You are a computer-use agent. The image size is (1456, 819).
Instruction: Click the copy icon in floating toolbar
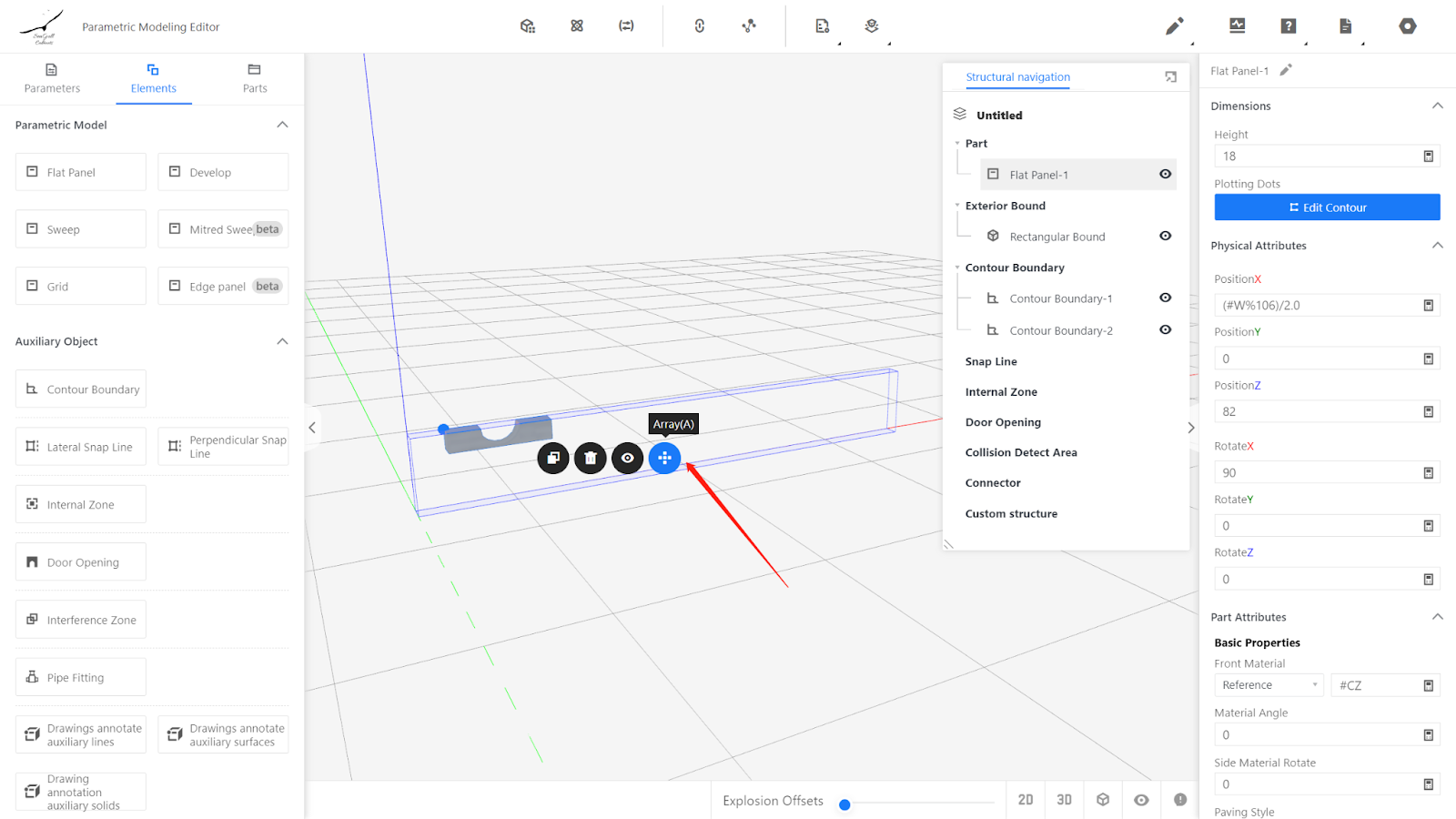553,458
